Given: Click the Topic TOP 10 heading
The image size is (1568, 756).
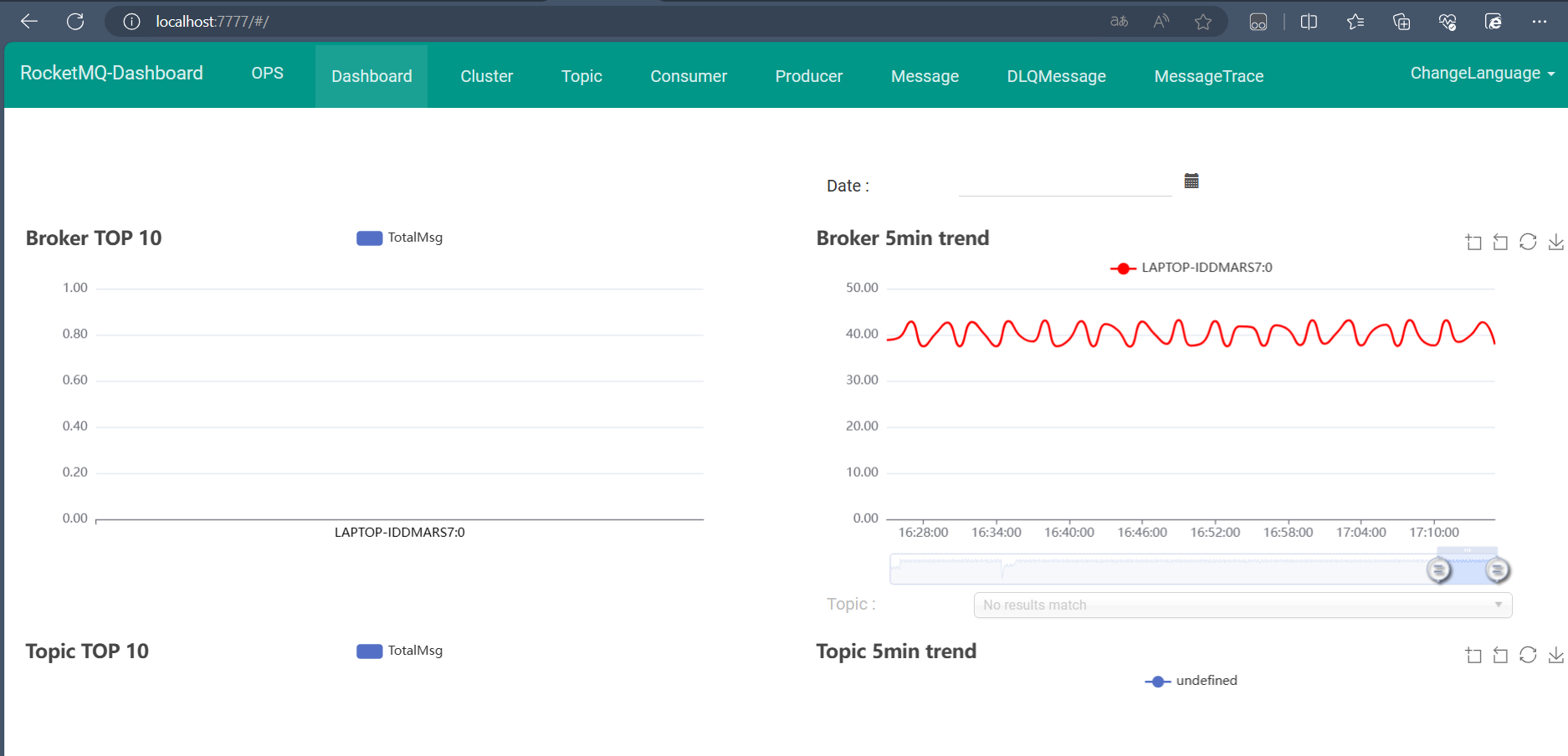Looking at the screenshot, I should (87, 651).
